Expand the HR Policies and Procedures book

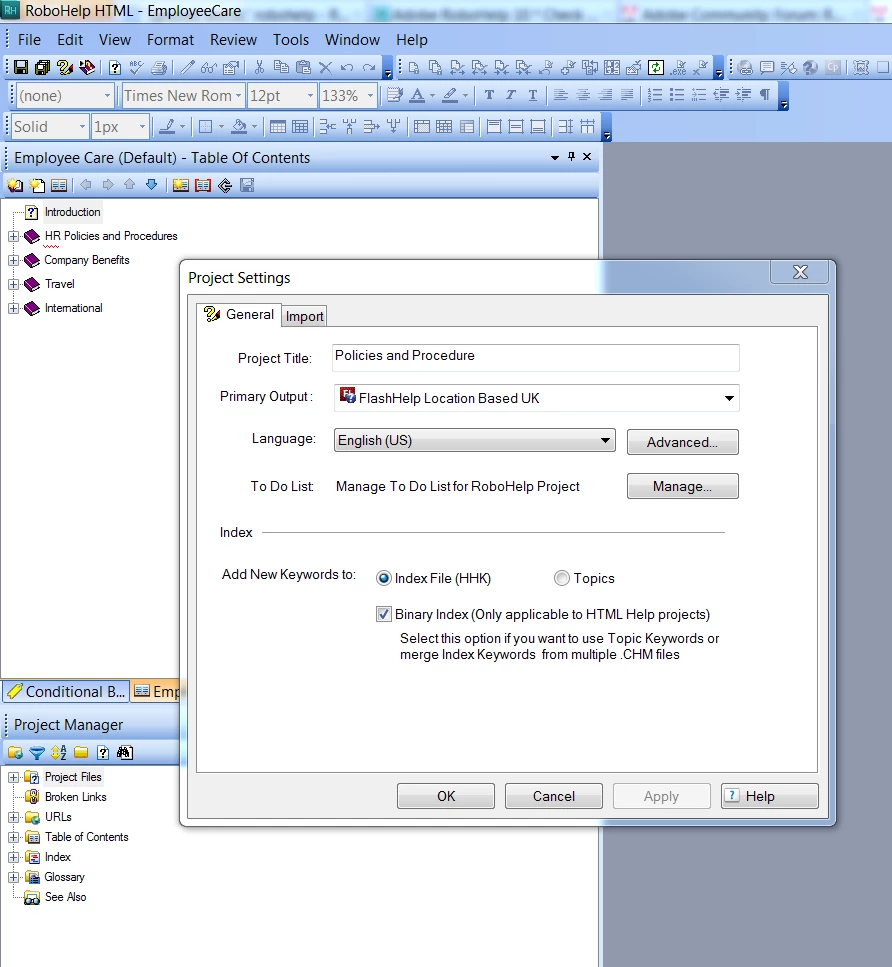click(x=13, y=236)
